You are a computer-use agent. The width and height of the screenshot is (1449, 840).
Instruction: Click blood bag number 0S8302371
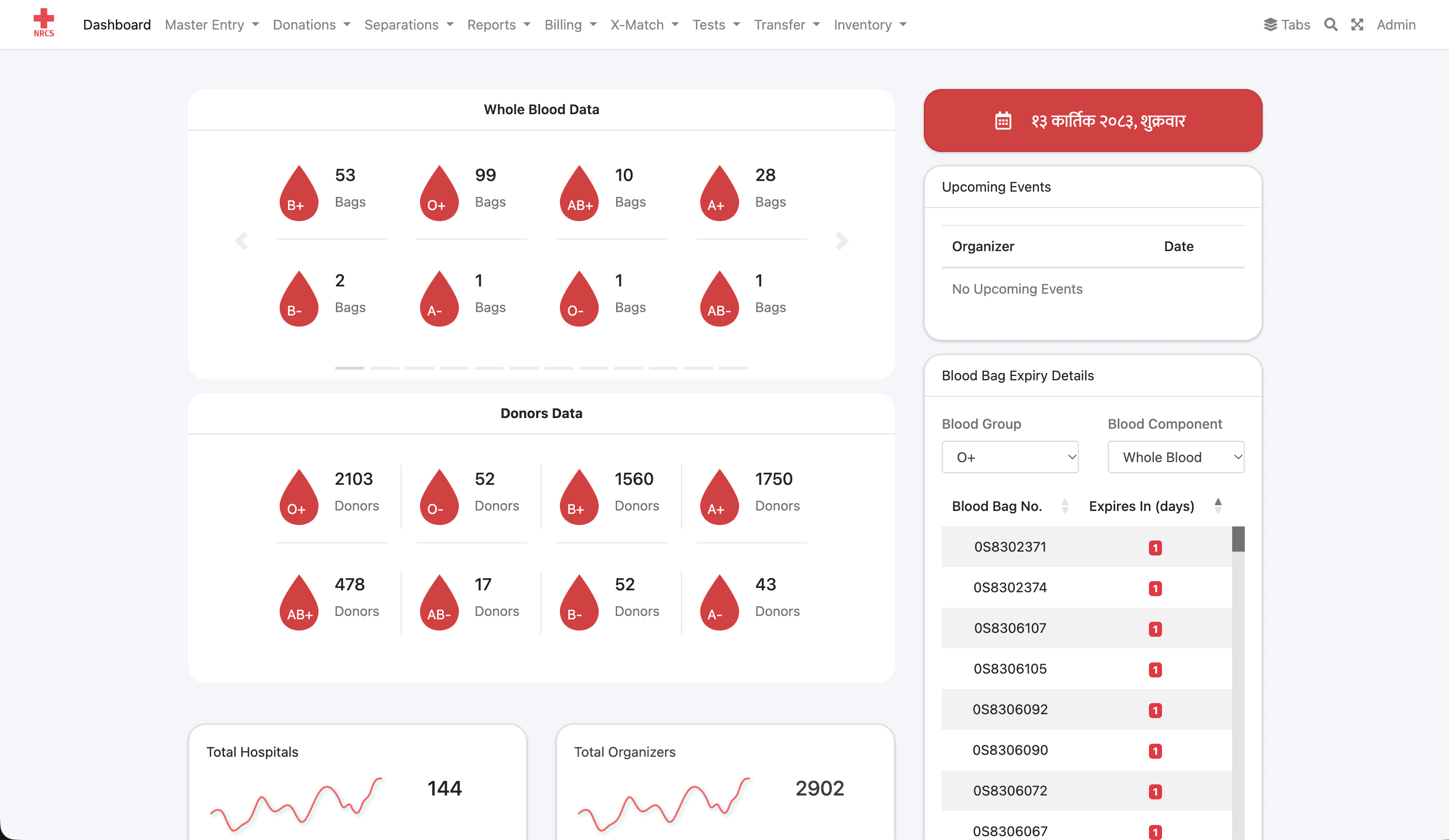1010,547
